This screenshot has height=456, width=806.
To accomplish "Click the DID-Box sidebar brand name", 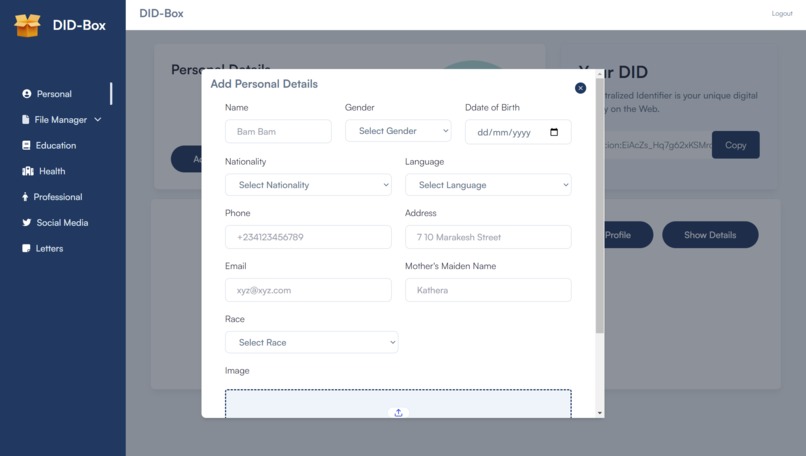I will [x=79, y=25].
